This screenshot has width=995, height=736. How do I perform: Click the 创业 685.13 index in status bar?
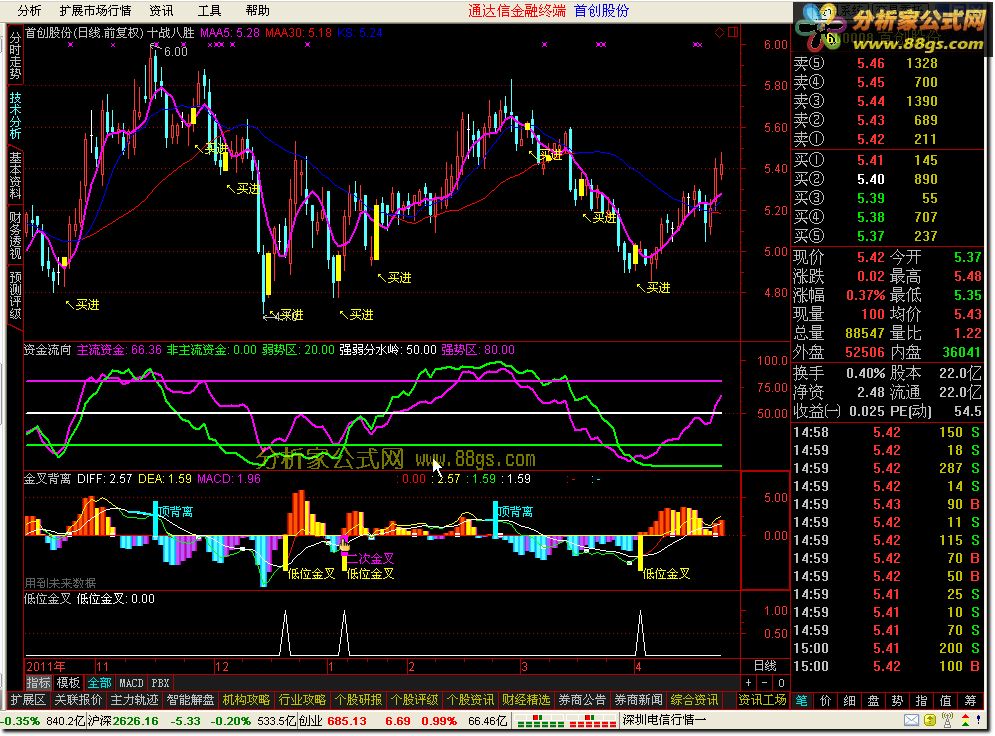[x=333, y=721]
